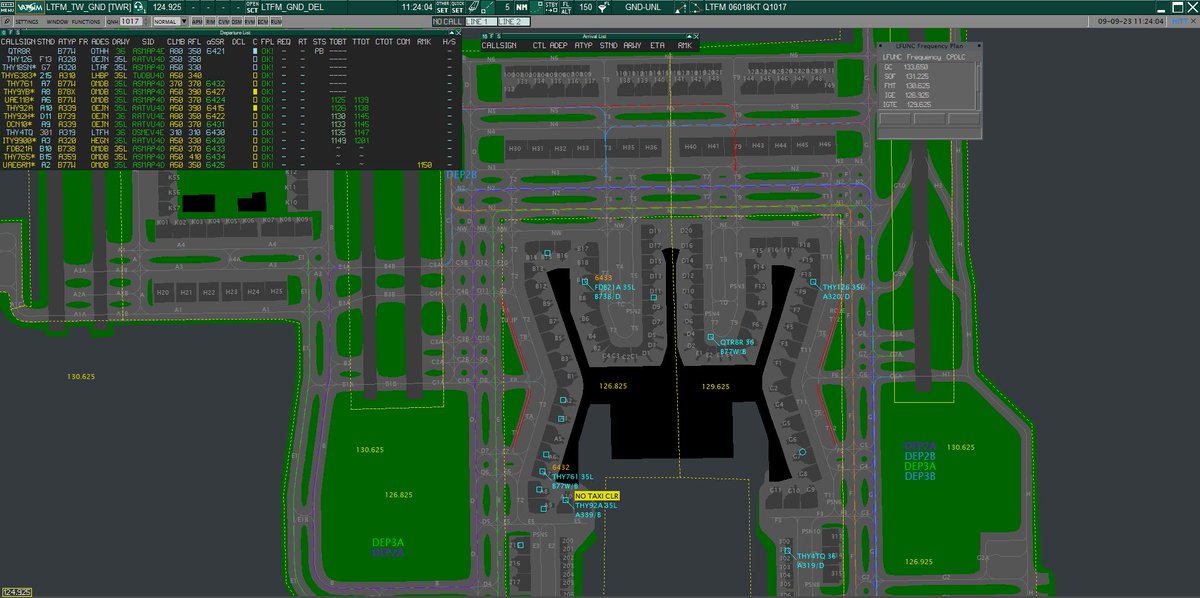Viewport: 1200px width, 598px height.
Task: Toggle the CVW button
Action: coord(223,20)
